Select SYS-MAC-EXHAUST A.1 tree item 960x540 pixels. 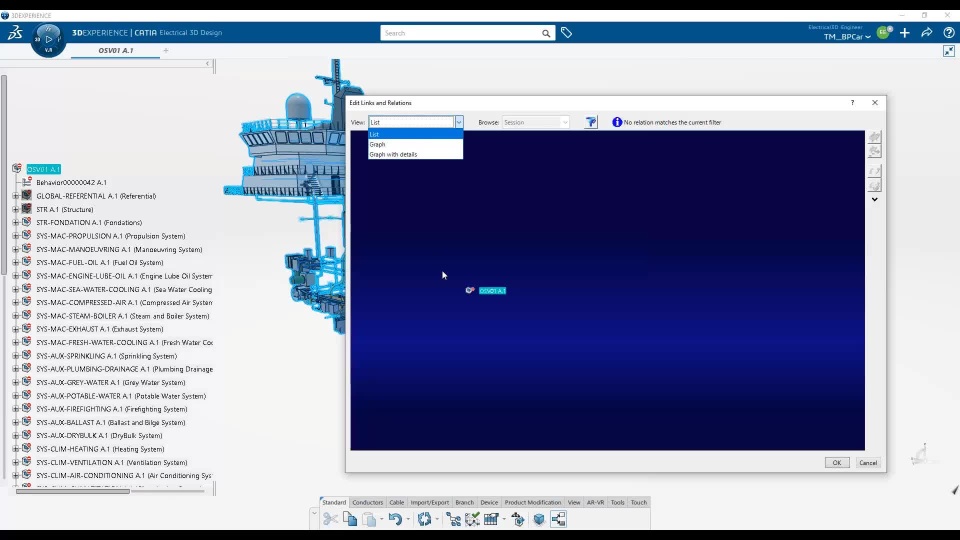click(100, 329)
